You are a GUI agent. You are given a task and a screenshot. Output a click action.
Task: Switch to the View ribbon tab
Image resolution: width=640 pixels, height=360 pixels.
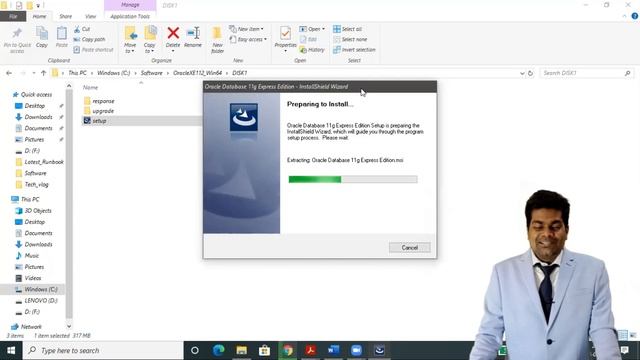[x=90, y=16]
